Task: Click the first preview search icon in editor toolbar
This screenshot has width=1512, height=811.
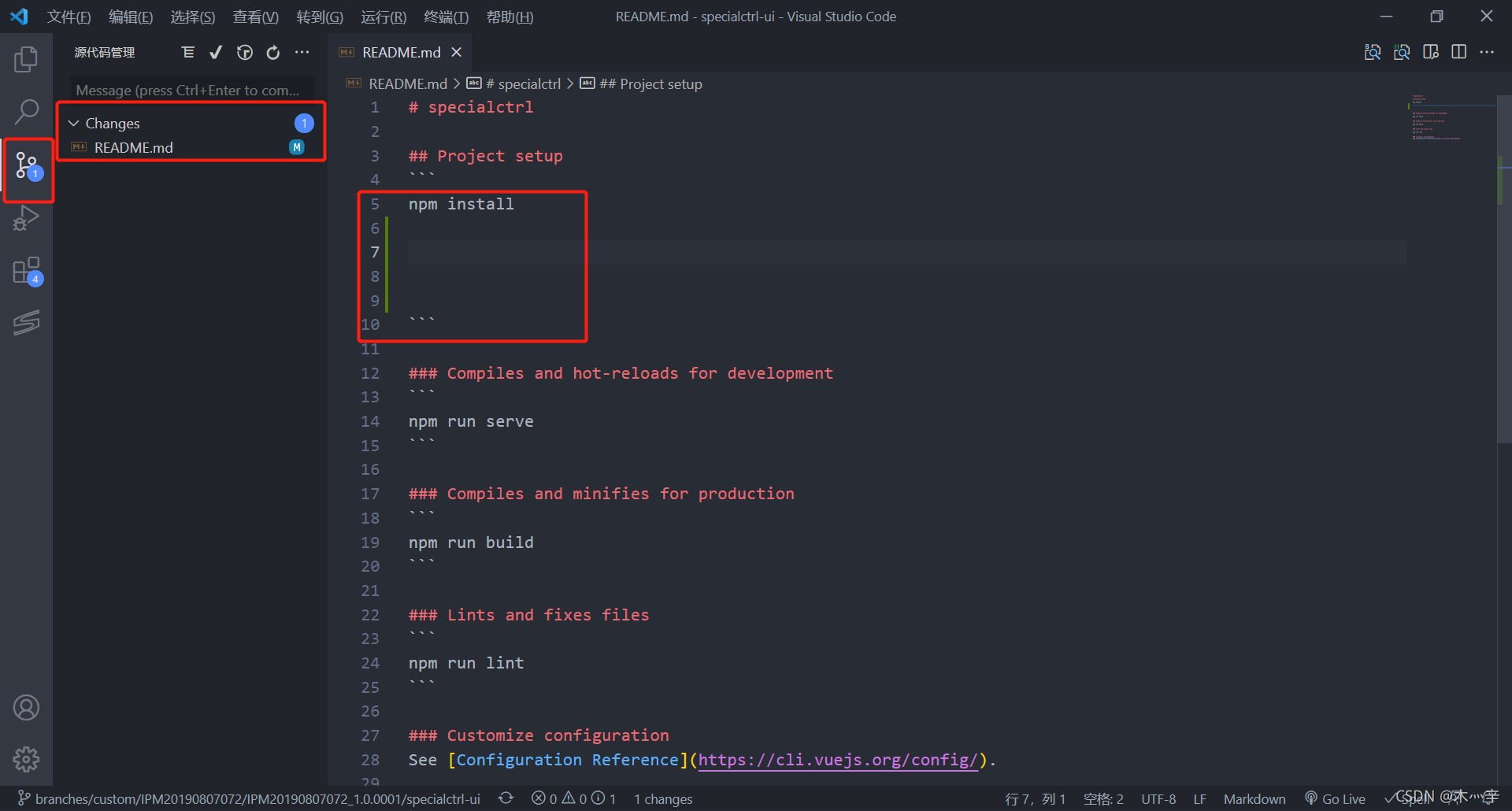Action: (1373, 52)
